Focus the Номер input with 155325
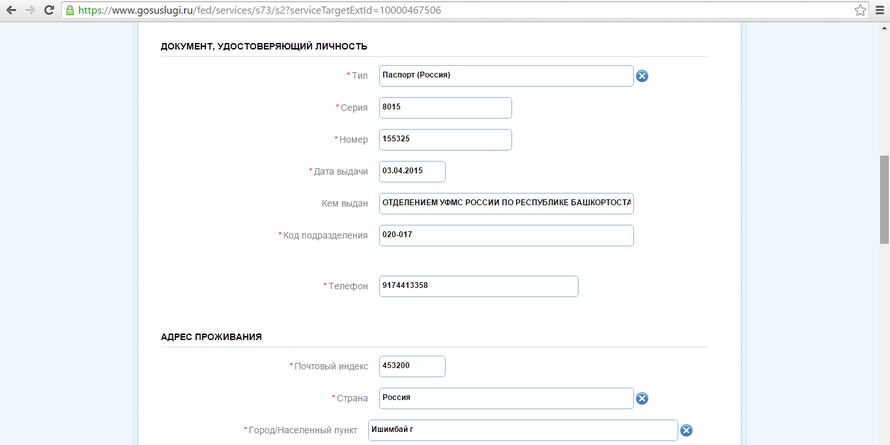The width and height of the screenshot is (890, 445). (445, 140)
